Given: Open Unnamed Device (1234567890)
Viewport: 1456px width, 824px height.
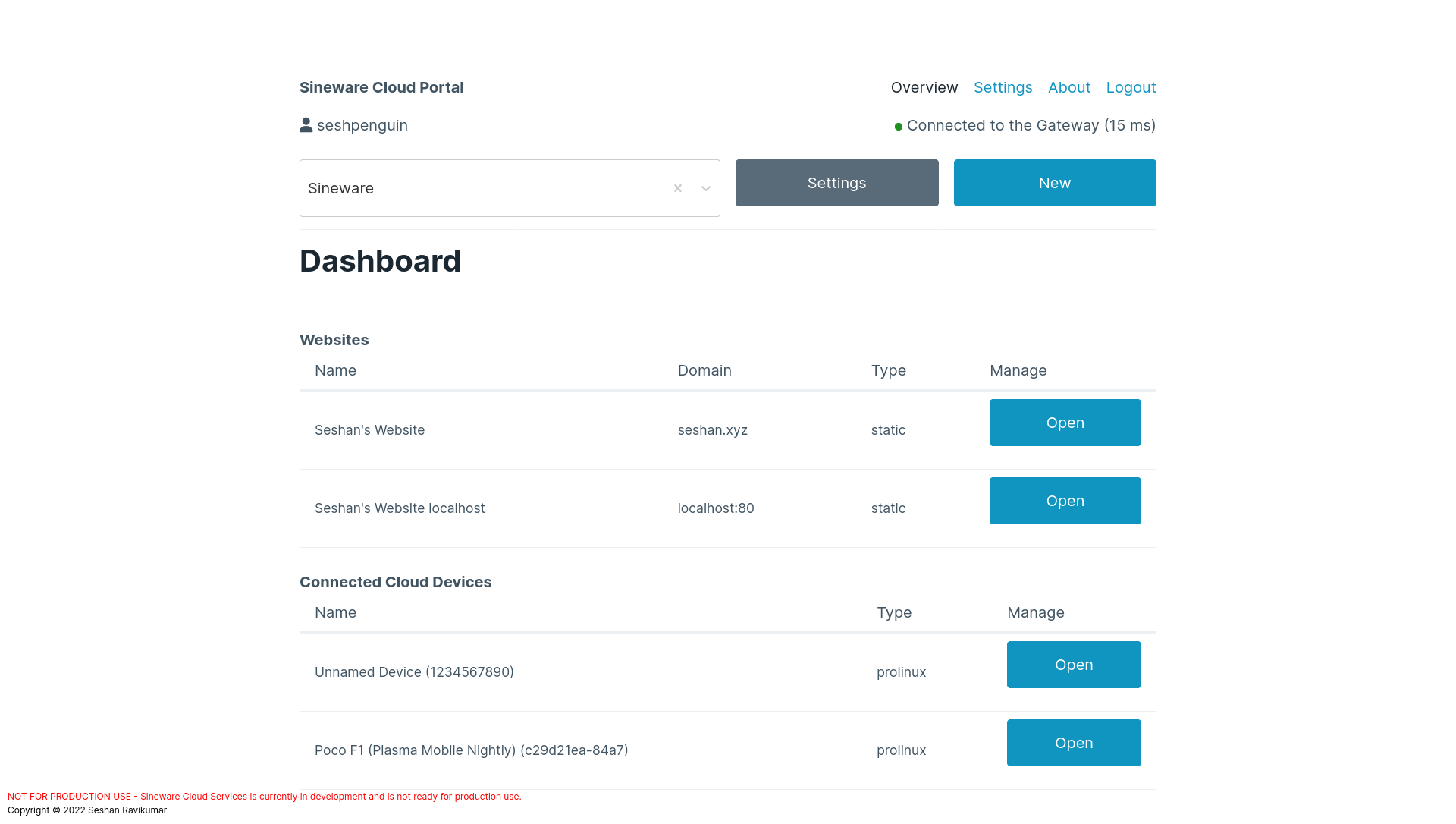Looking at the screenshot, I should (x=1073, y=665).
